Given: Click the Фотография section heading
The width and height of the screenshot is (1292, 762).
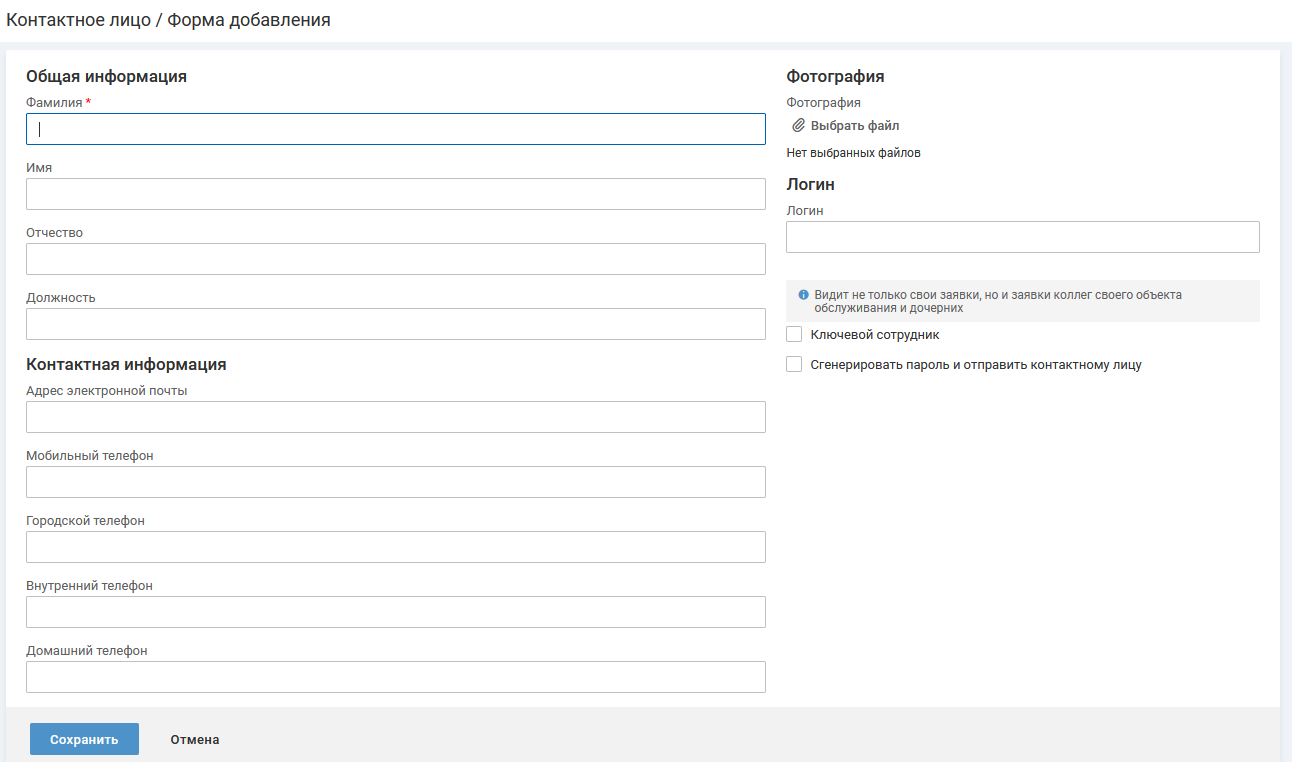Looking at the screenshot, I should click(x=836, y=76).
